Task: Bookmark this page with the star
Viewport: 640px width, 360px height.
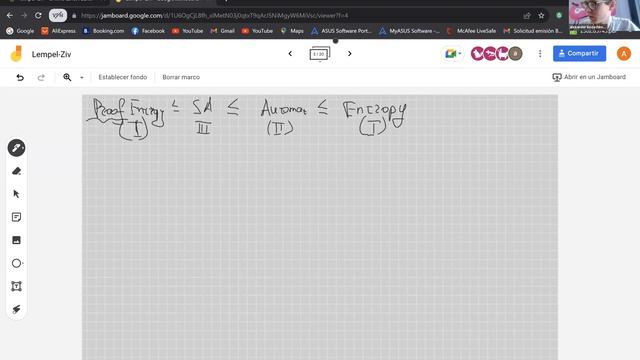Action: (x=541, y=16)
